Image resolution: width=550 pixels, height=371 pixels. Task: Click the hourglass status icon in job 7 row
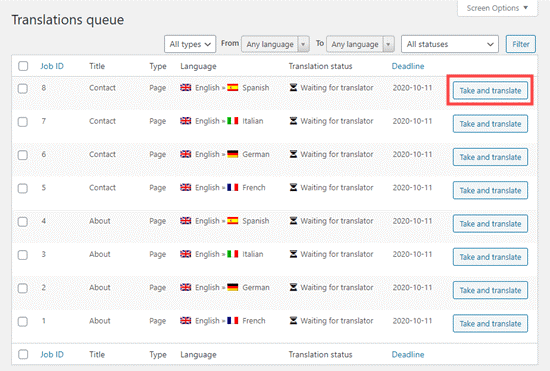click(x=293, y=121)
